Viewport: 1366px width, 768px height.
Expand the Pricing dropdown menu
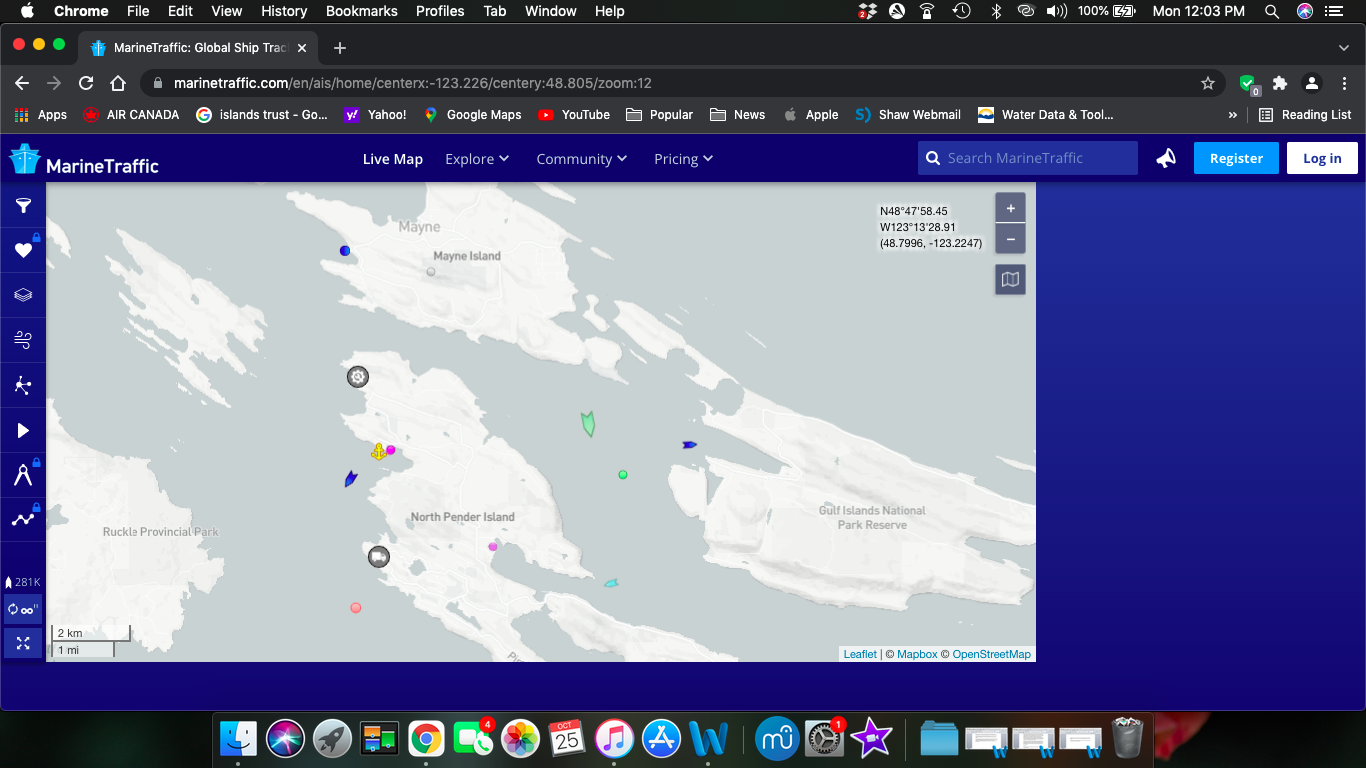tap(684, 159)
